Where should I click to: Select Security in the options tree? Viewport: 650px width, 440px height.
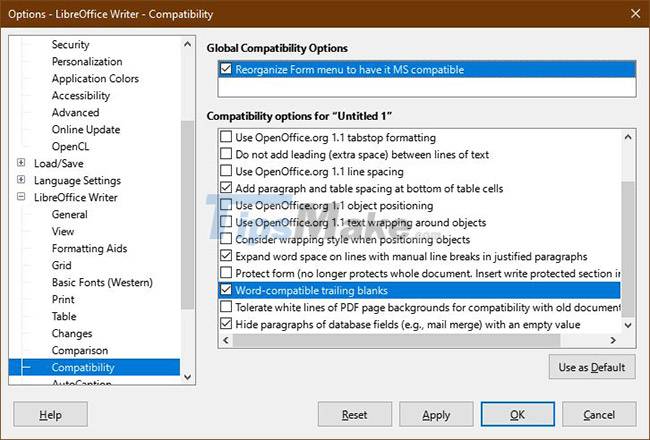tap(70, 44)
